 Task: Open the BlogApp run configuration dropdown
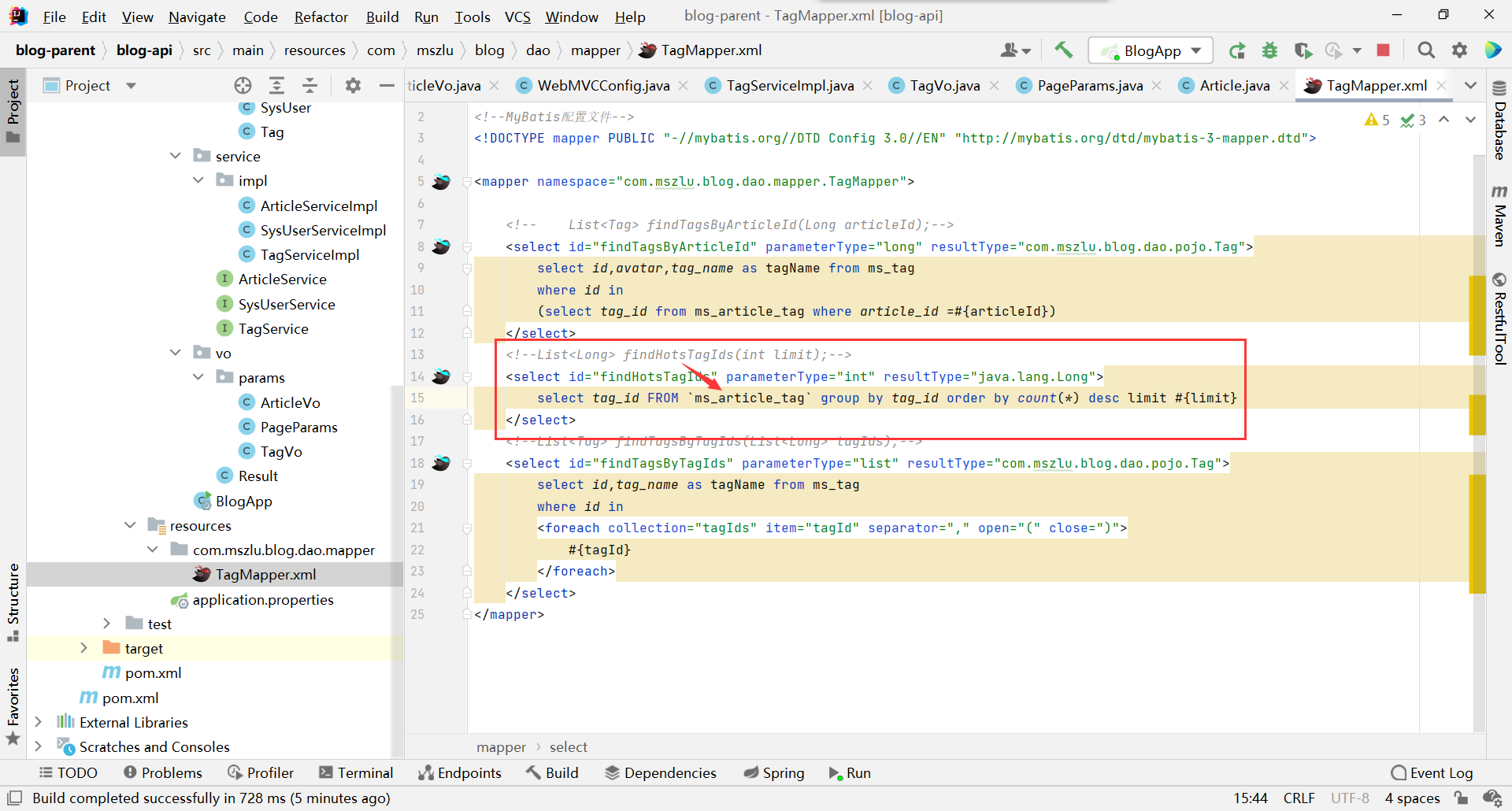(x=1151, y=50)
